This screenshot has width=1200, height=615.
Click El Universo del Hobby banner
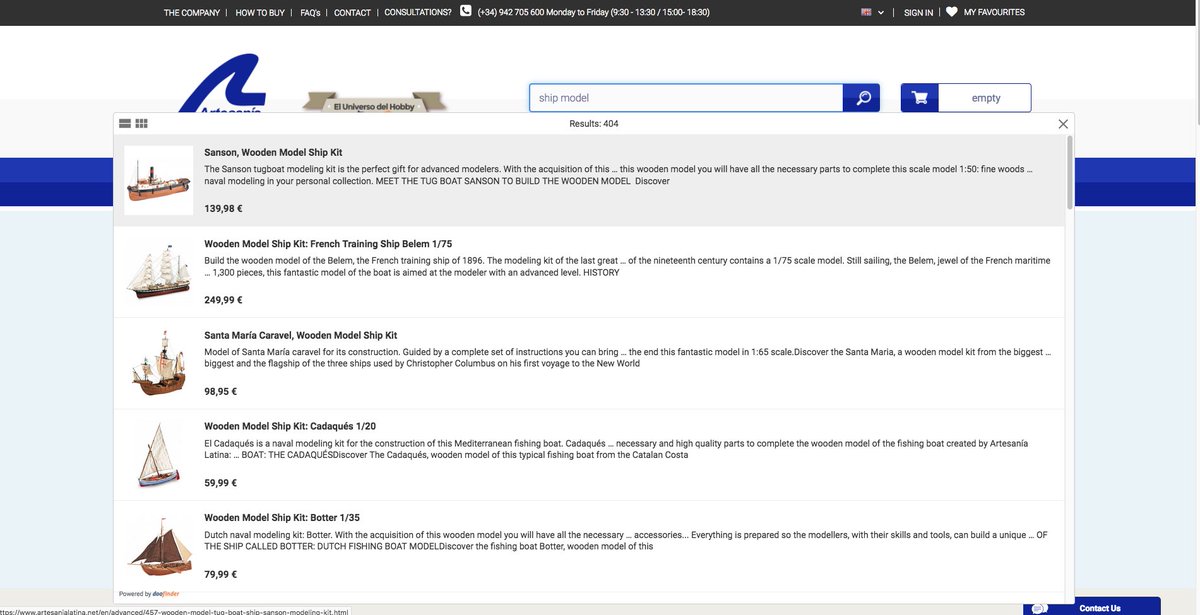click(374, 103)
